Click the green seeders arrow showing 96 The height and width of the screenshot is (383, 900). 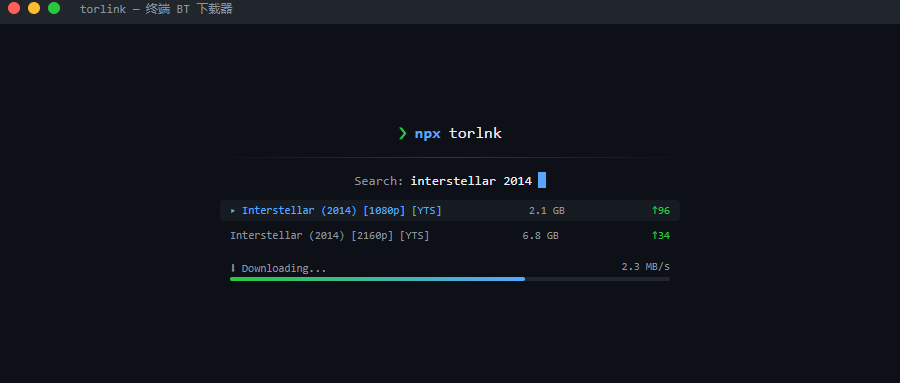click(x=654, y=211)
